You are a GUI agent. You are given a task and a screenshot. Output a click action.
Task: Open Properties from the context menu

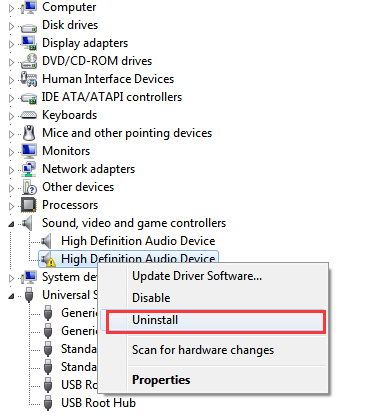(161, 380)
